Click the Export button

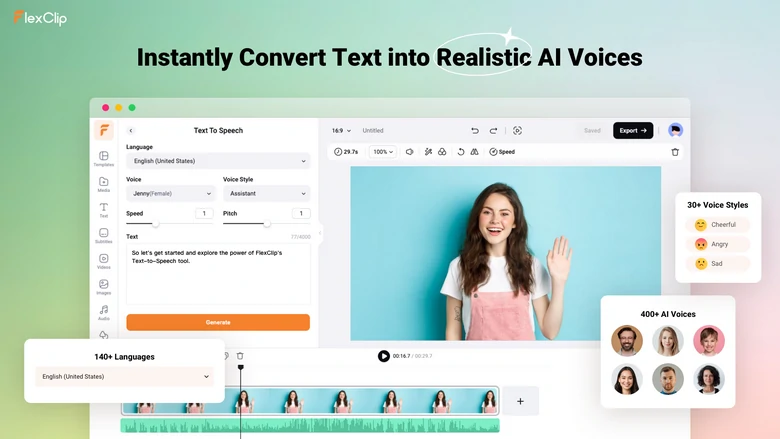pyautogui.click(x=633, y=130)
